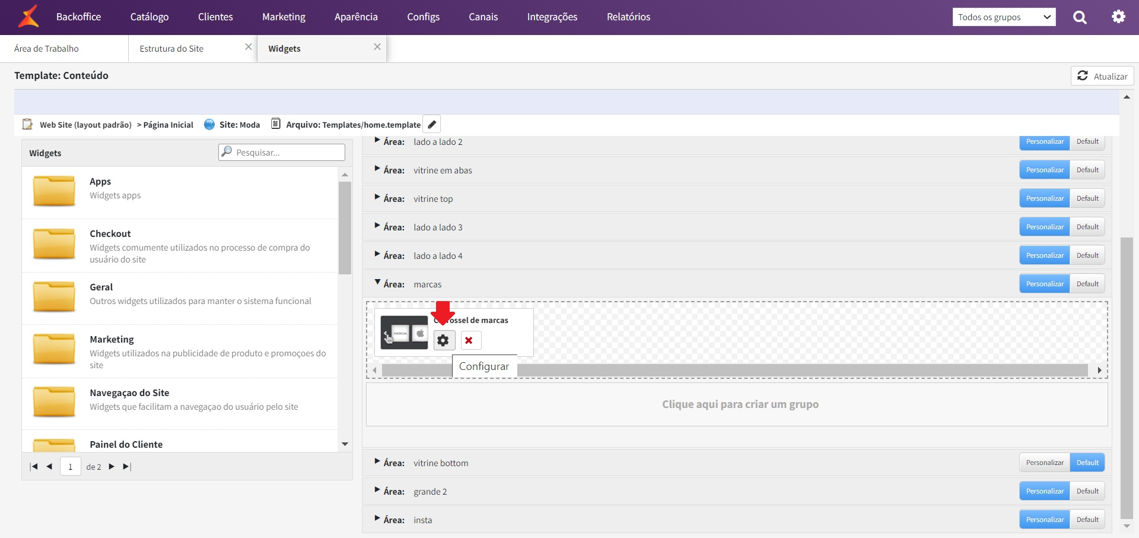Expand the insta area

tap(377, 518)
